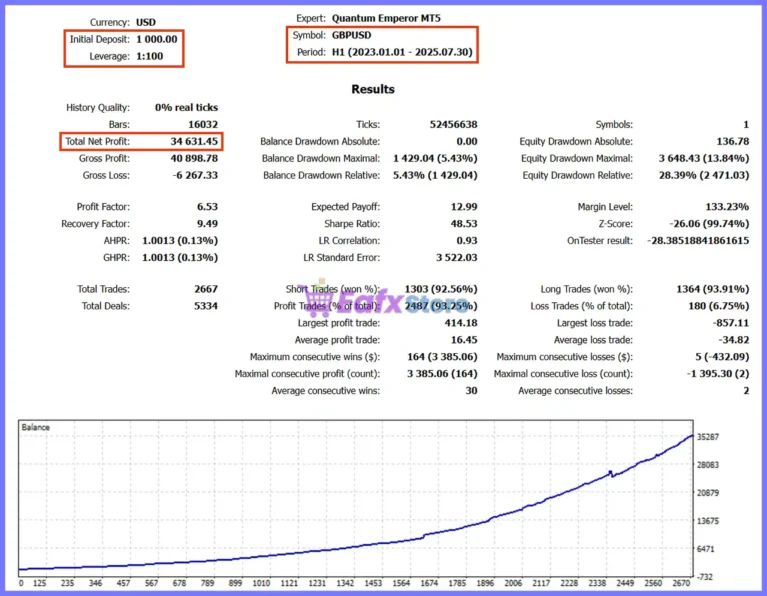The height and width of the screenshot is (596, 767).
Task: Select the GBPUSD symbol text
Action: click(351, 35)
